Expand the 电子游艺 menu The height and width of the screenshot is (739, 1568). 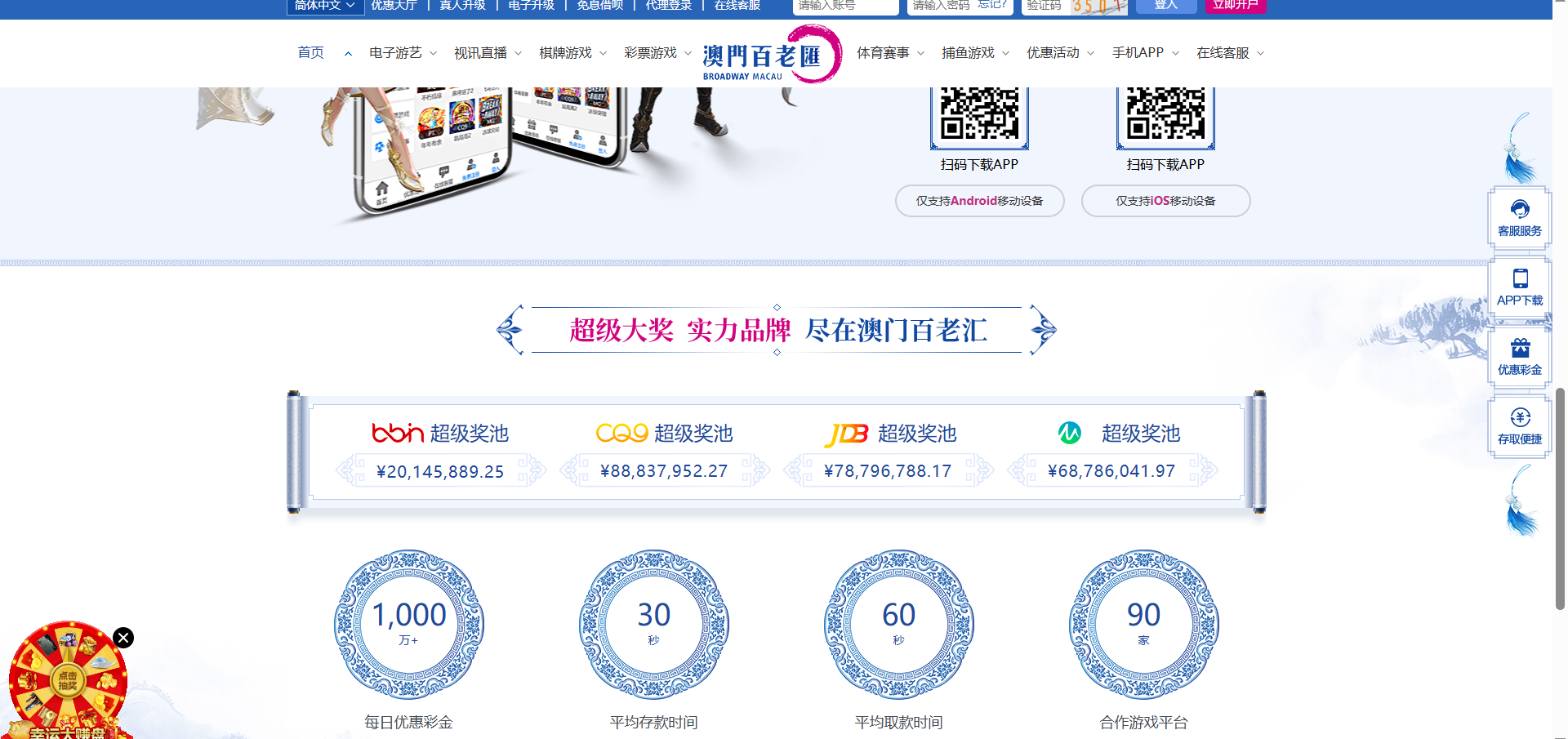click(x=403, y=53)
